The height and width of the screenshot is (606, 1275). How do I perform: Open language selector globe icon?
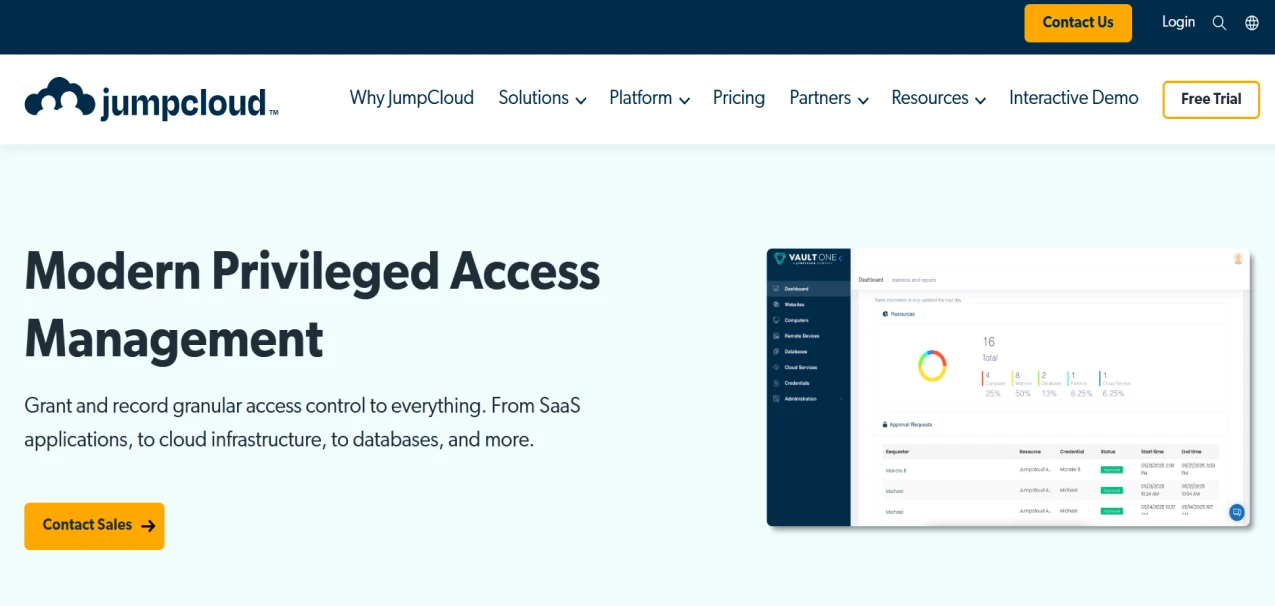[x=1252, y=23]
